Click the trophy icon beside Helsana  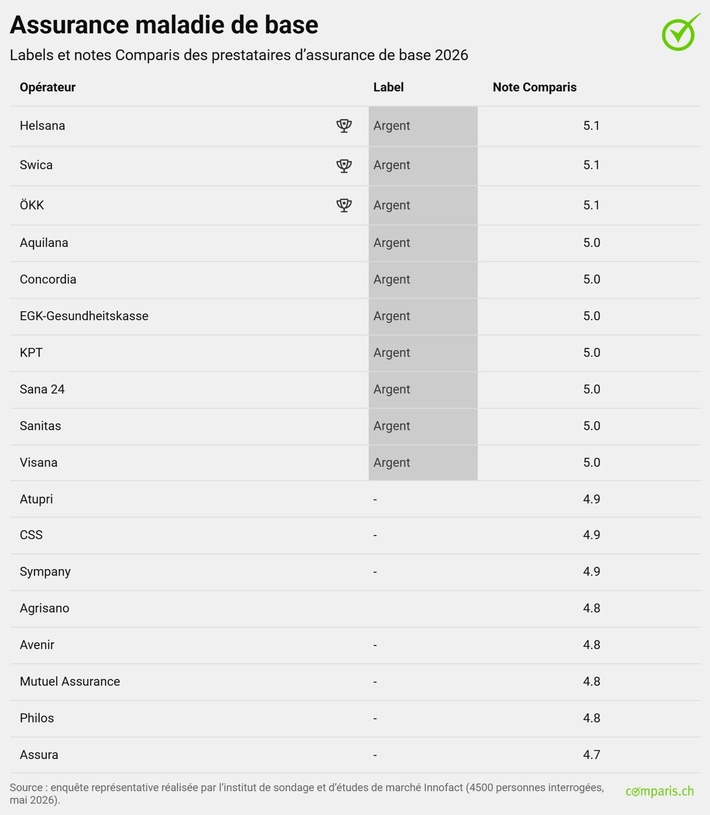point(344,126)
